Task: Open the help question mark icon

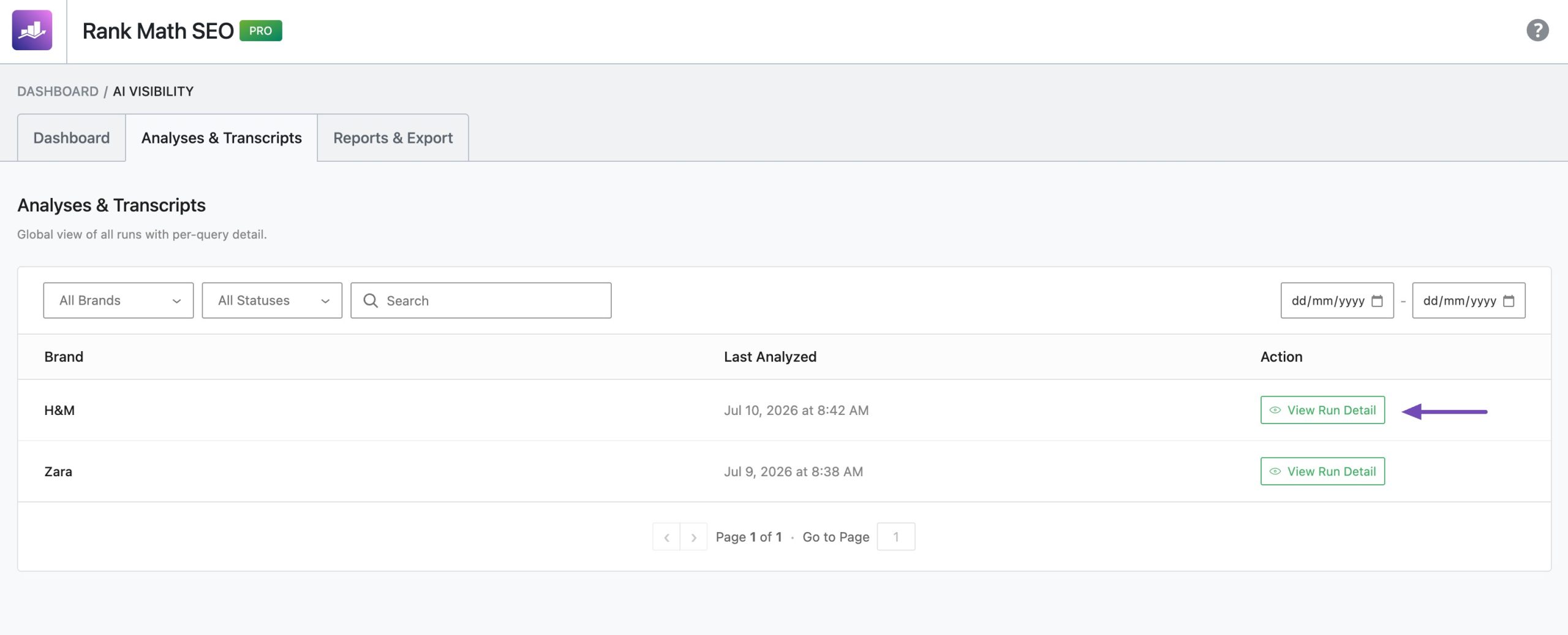Action: 1537,30
